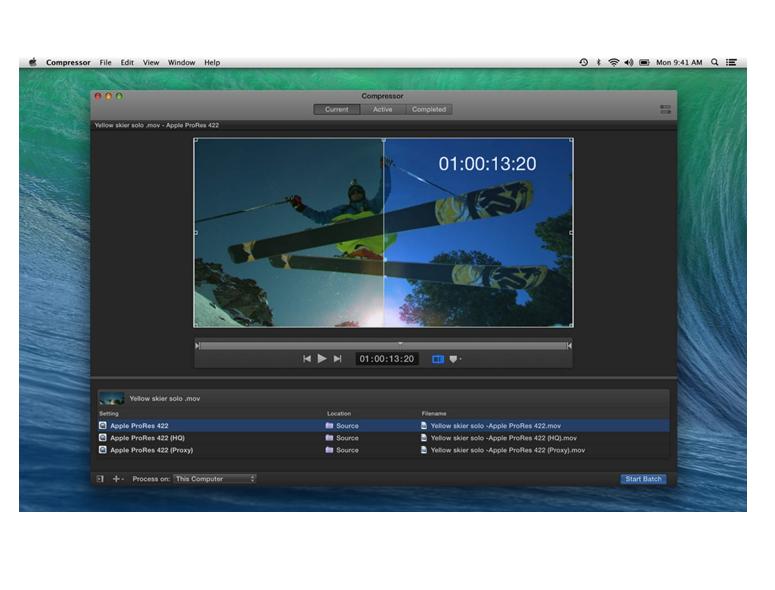Click the Apple ProRes 422 setting icon
This screenshot has width=775, height=590.
pos(103,425)
